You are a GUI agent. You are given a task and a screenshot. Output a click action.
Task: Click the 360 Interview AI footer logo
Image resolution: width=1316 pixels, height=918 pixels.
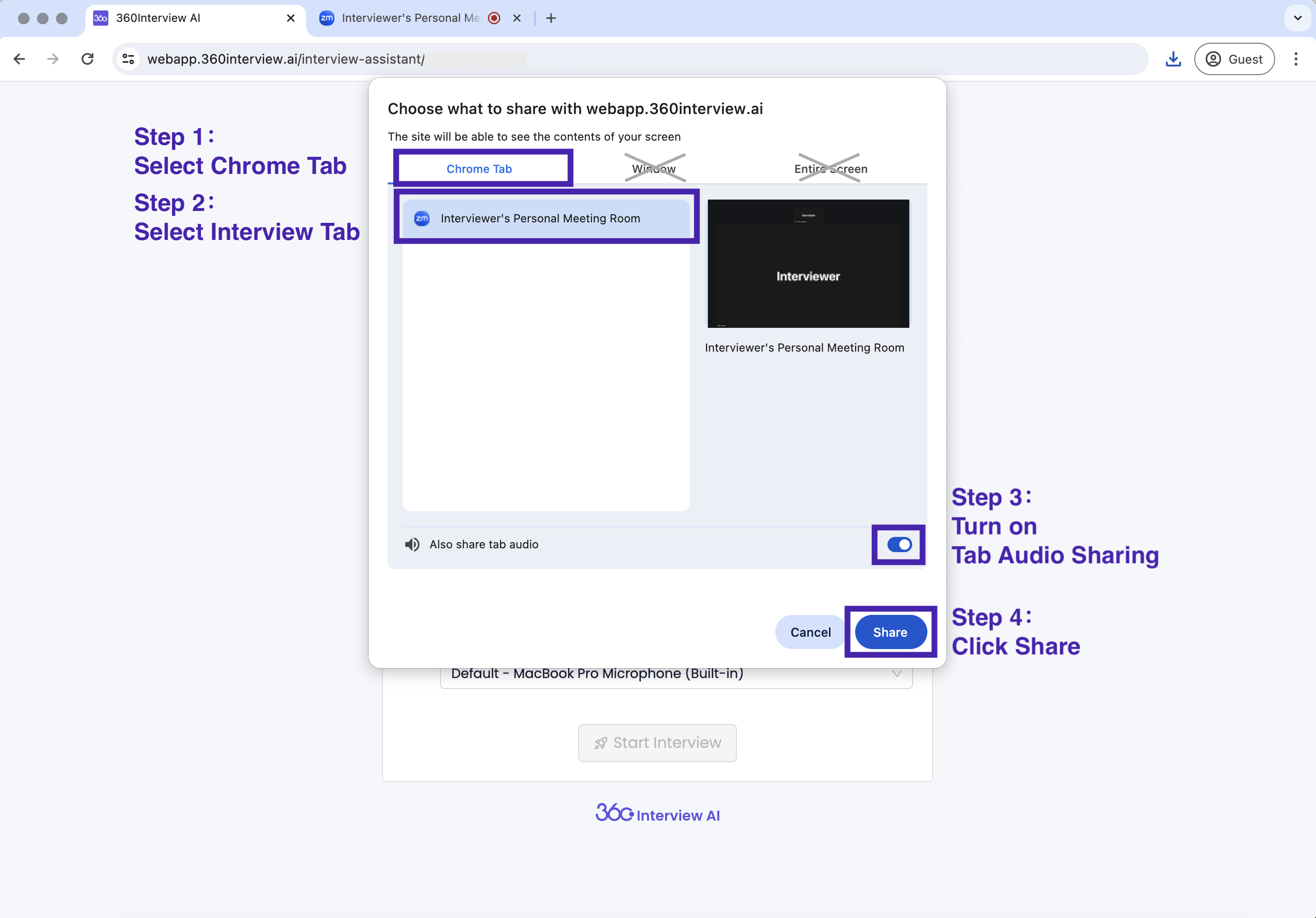pos(658,813)
